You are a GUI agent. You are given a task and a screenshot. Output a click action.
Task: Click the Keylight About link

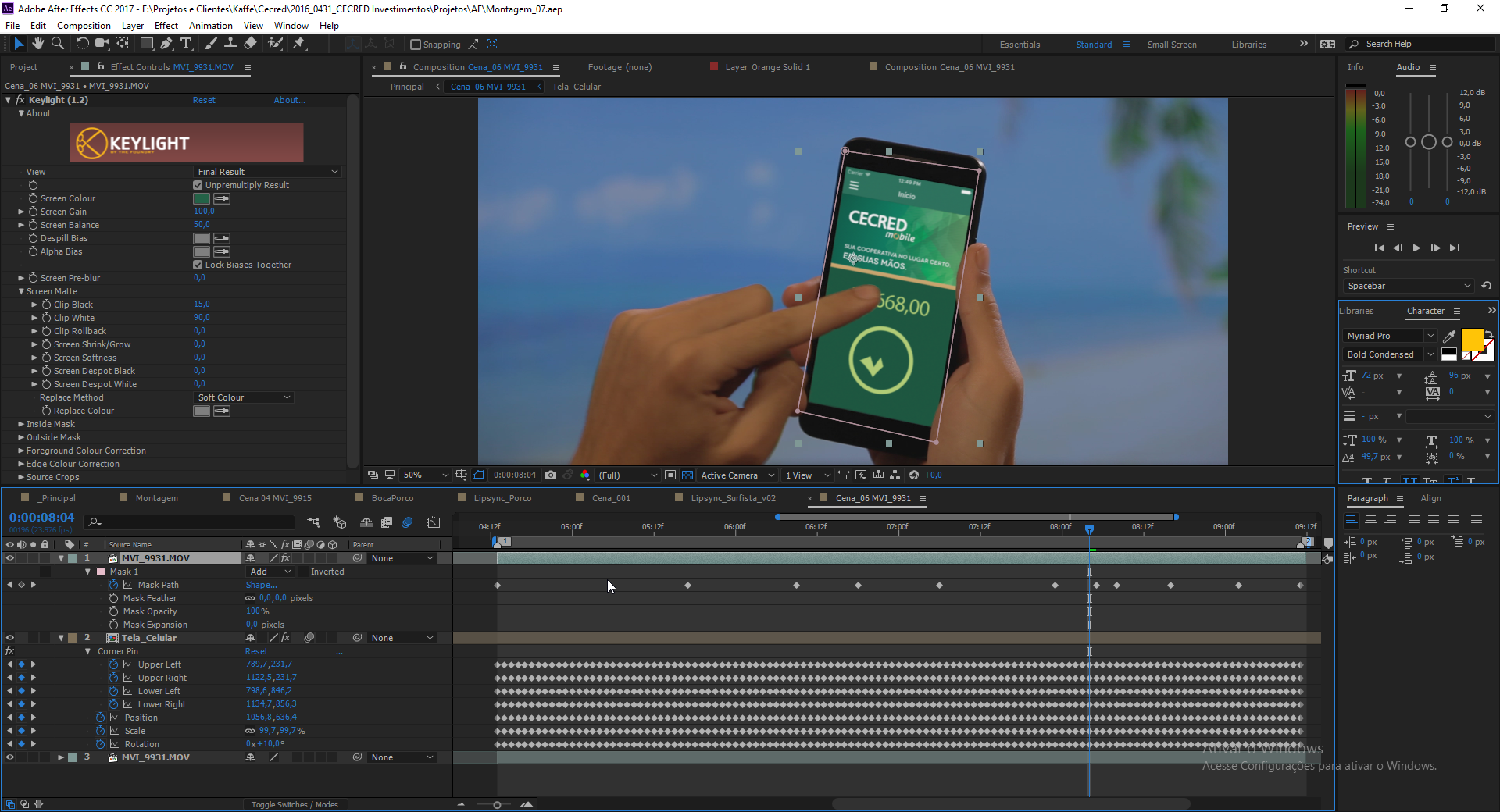pyautogui.click(x=289, y=100)
